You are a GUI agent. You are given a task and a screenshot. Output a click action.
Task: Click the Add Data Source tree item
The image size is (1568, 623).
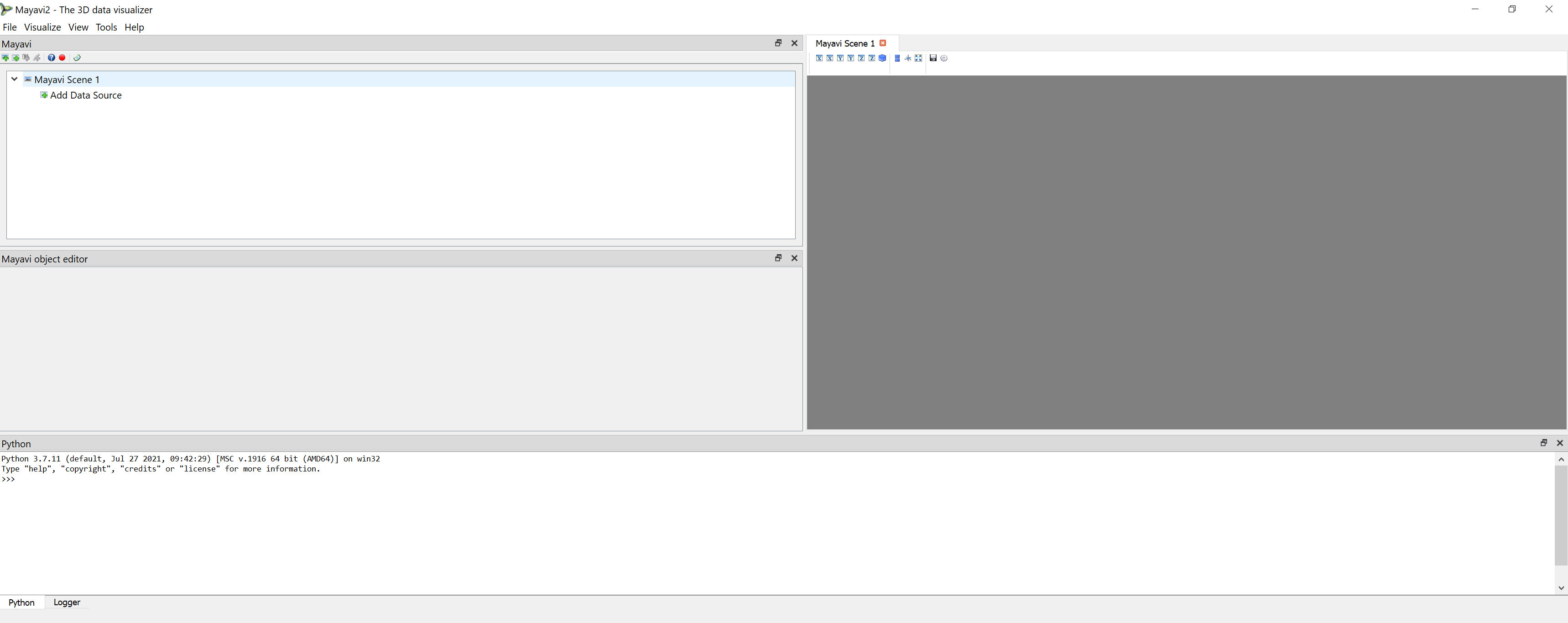[85, 95]
